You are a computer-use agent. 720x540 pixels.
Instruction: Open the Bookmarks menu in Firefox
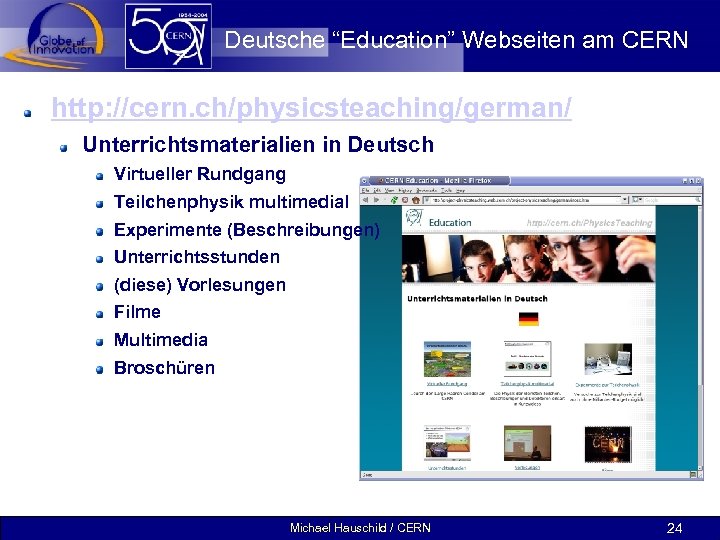pos(427,190)
